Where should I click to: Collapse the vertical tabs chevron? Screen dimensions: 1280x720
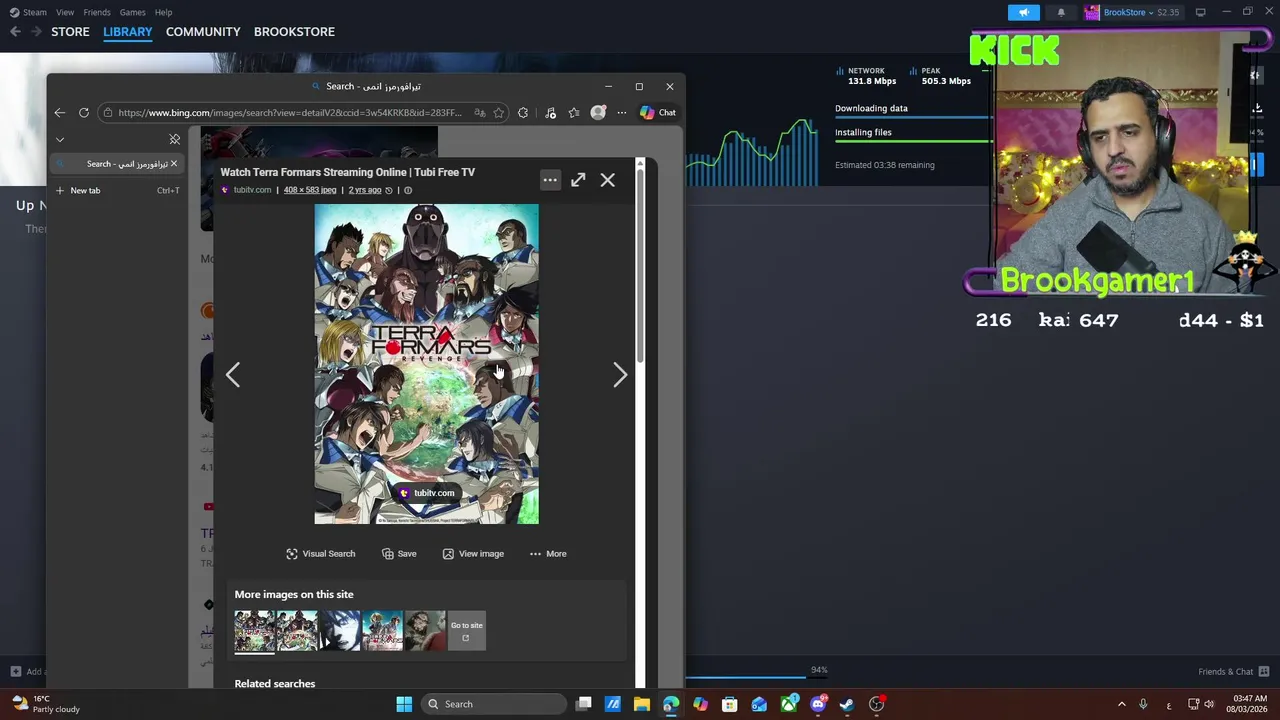click(60, 140)
